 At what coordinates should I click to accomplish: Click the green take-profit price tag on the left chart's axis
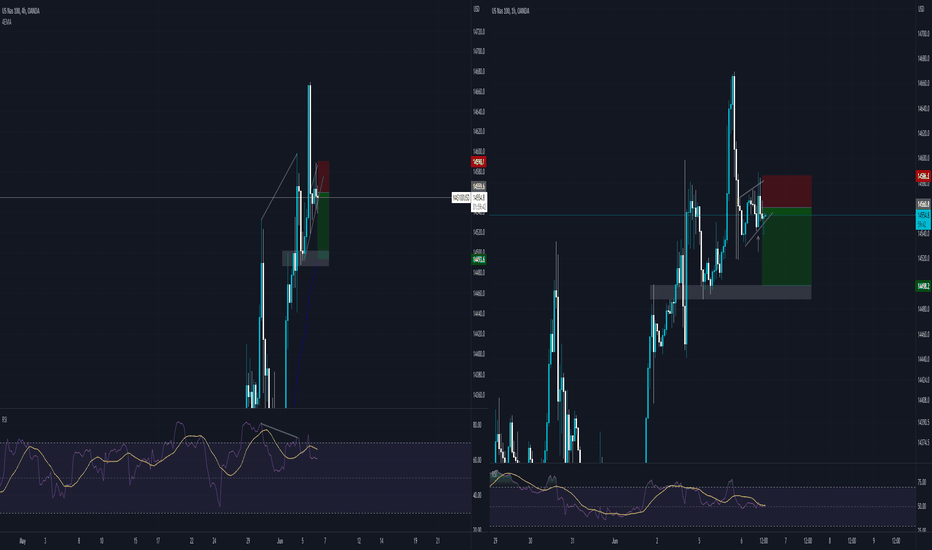(478, 259)
